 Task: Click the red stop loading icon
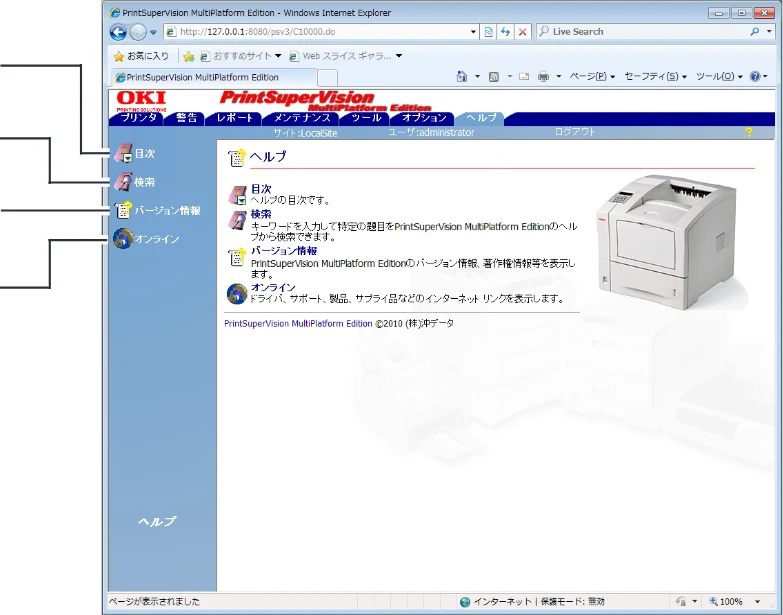[x=522, y=32]
